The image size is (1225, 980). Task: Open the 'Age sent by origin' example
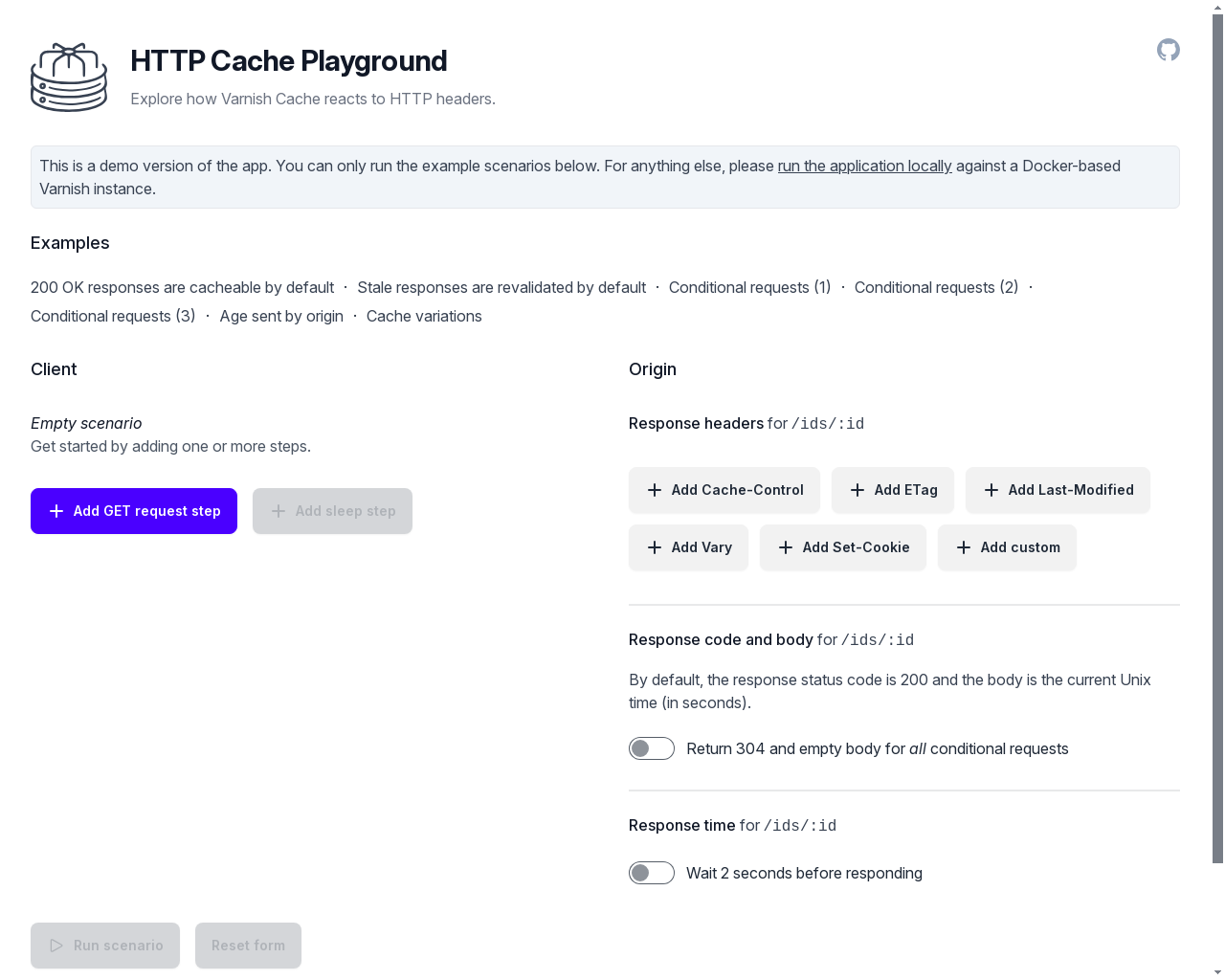281,316
